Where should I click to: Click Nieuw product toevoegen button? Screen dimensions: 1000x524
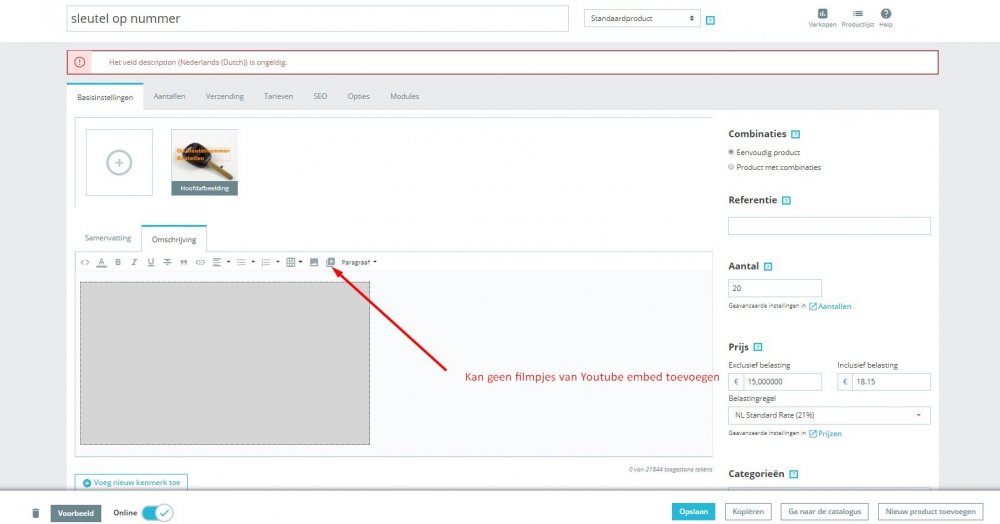point(930,512)
